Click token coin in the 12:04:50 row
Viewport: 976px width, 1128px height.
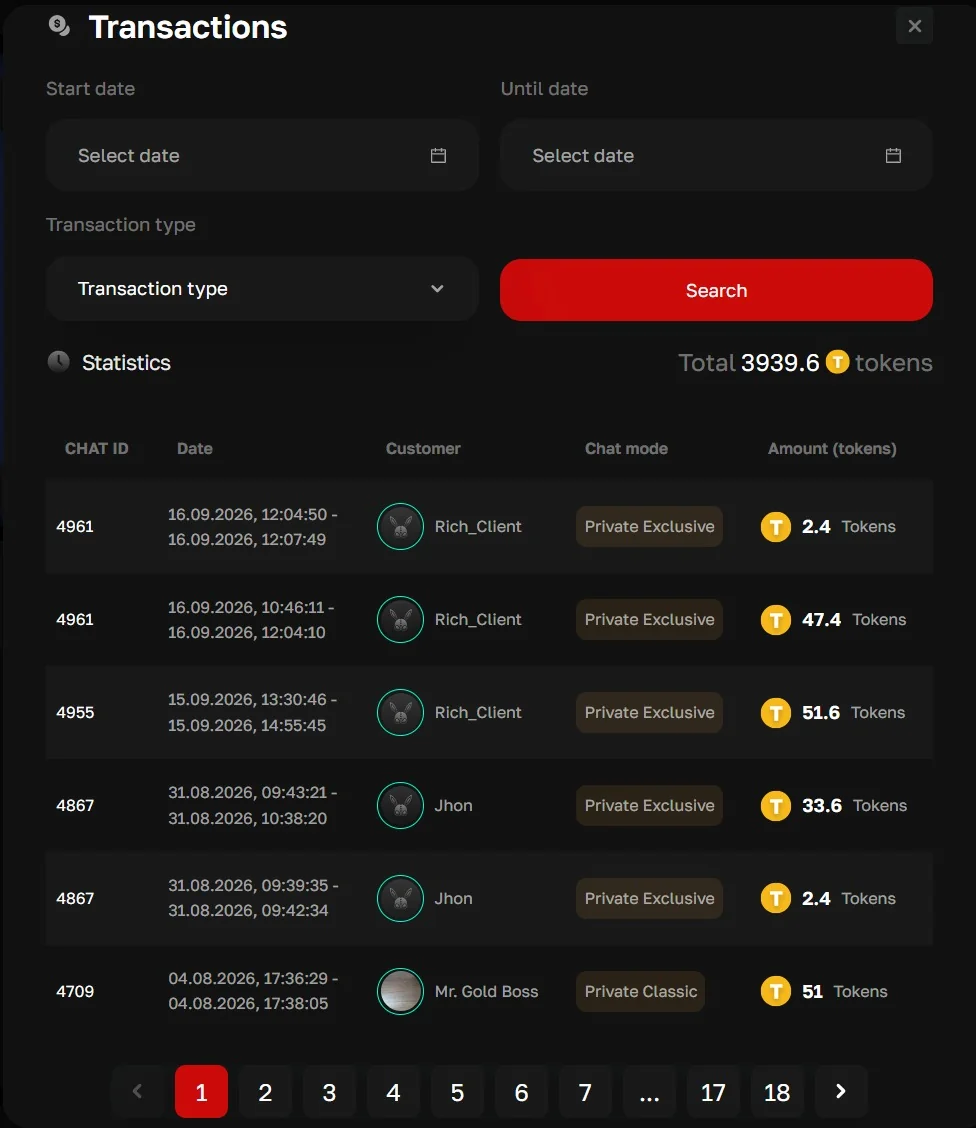[775, 527]
